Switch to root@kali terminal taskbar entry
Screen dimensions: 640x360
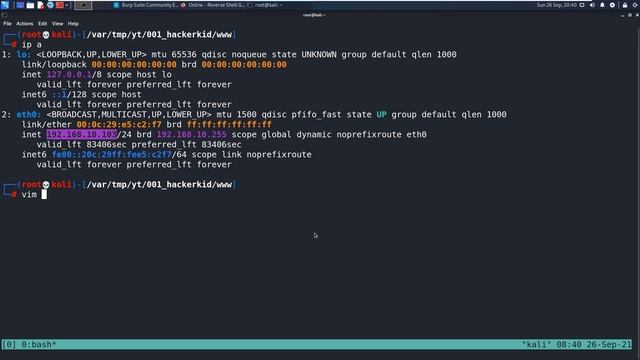[x=265, y=5]
